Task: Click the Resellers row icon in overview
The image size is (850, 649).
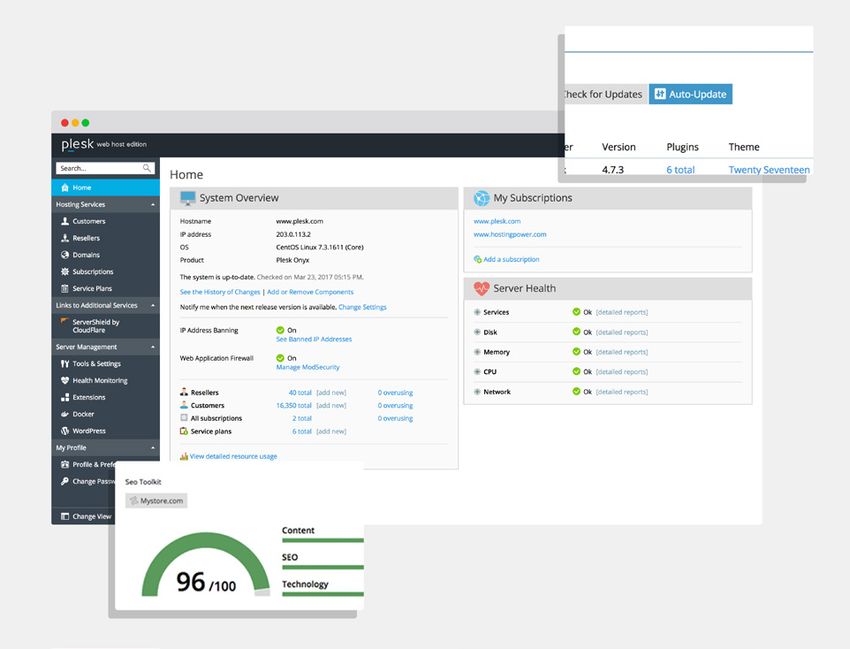Action: [x=184, y=392]
